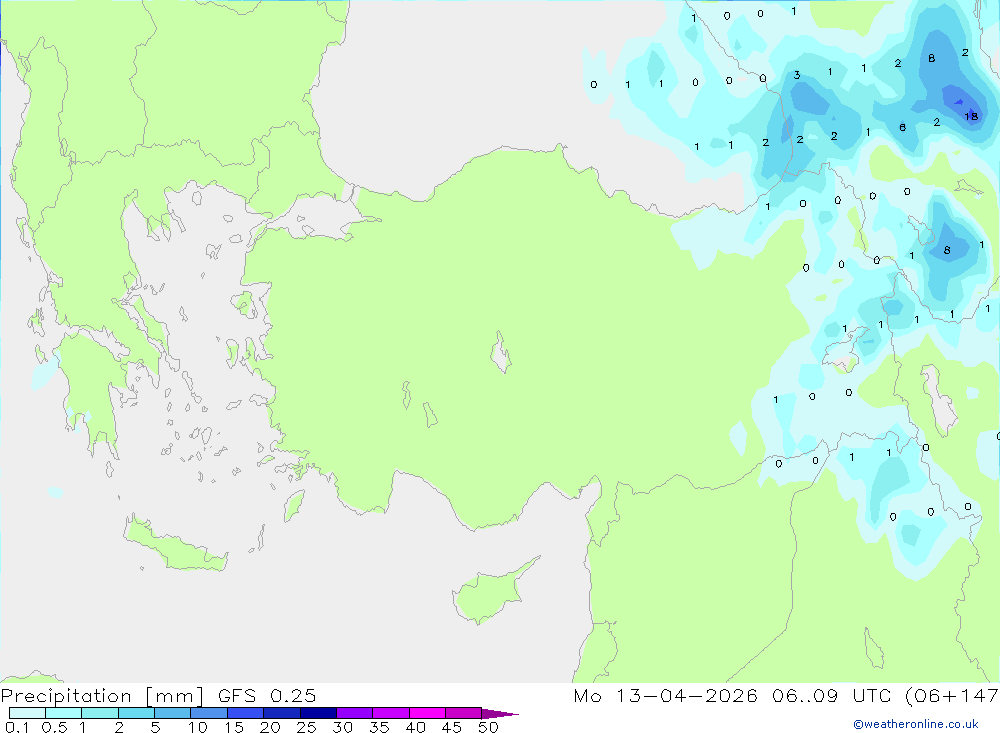
Task: Click the '0.5' legend scale label
Action: click(54, 727)
